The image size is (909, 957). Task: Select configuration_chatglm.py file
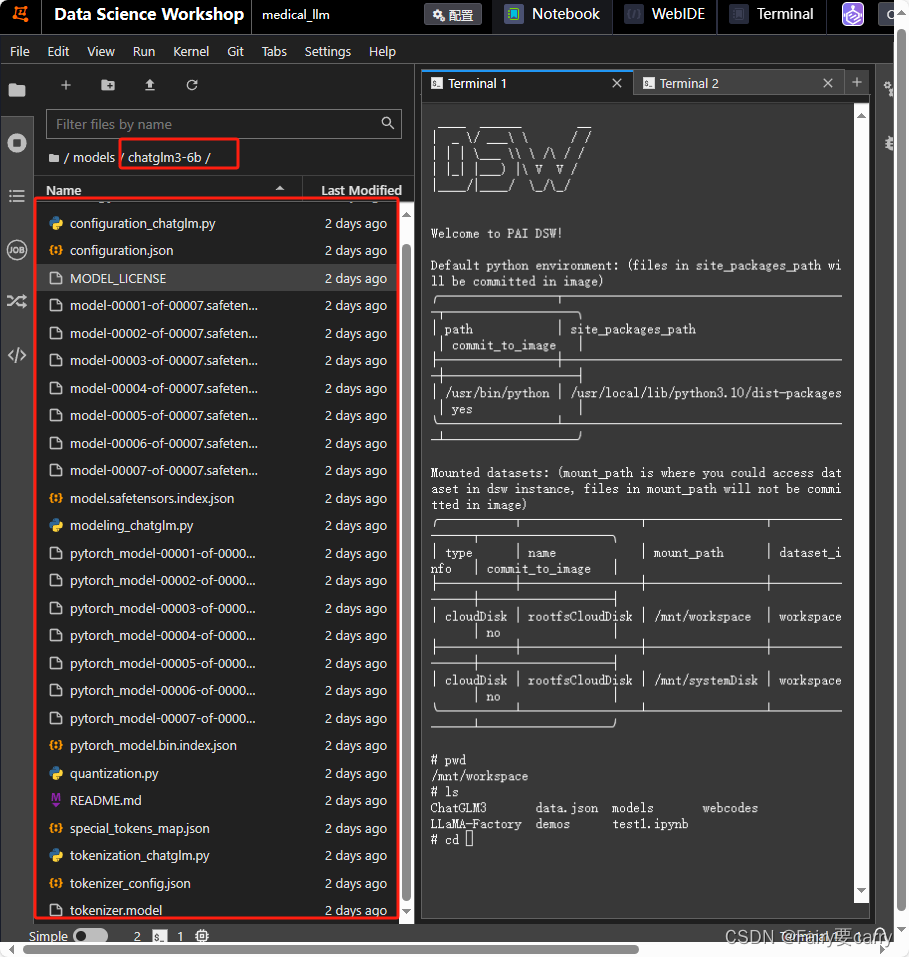coord(217,223)
